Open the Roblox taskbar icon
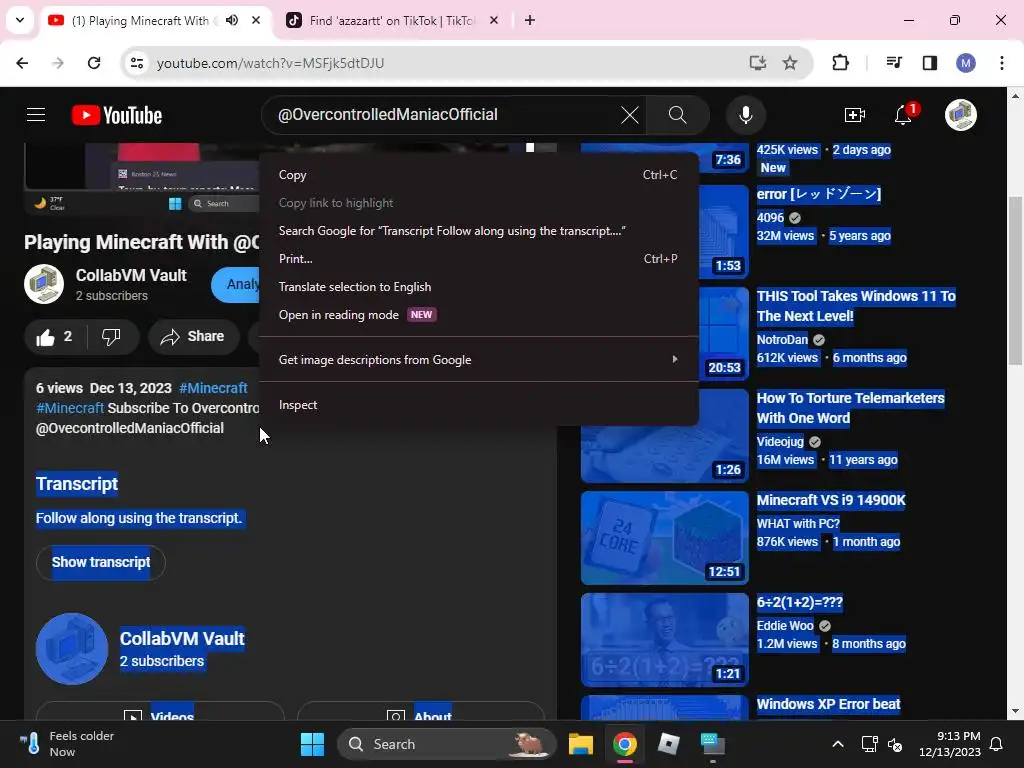The height and width of the screenshot is (768, 1024). (668, 744)
